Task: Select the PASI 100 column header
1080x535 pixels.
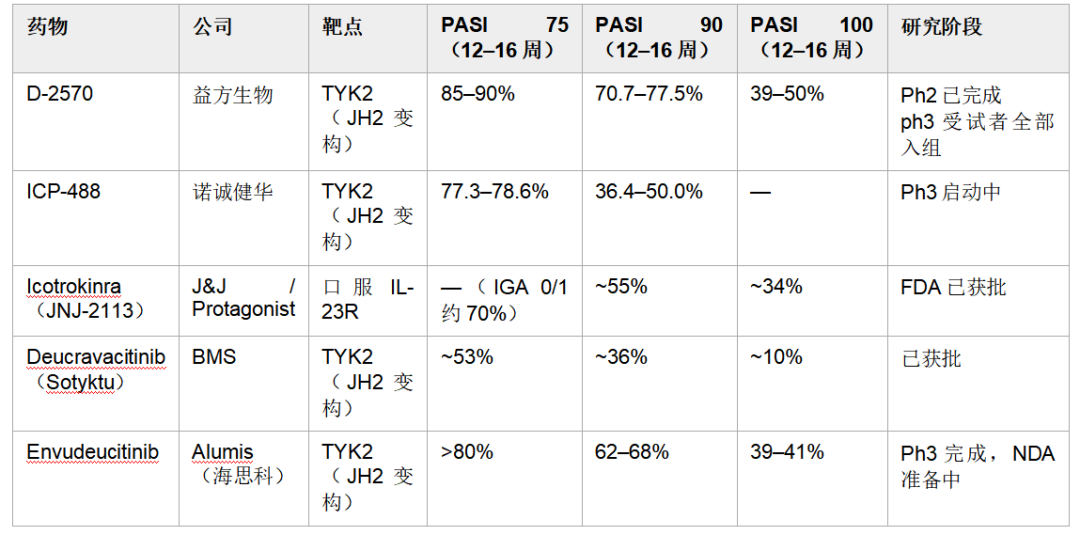Action: (811, 38)
